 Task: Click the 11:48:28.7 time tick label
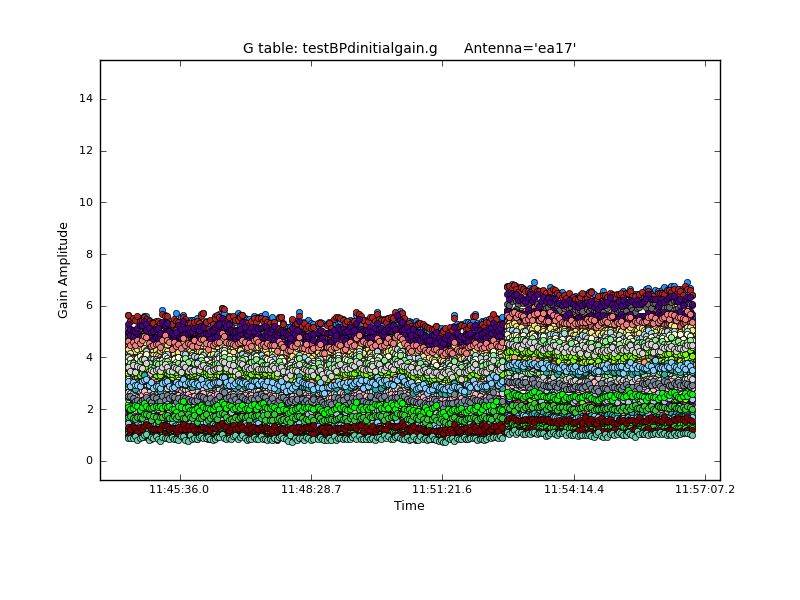pos(311,490)
